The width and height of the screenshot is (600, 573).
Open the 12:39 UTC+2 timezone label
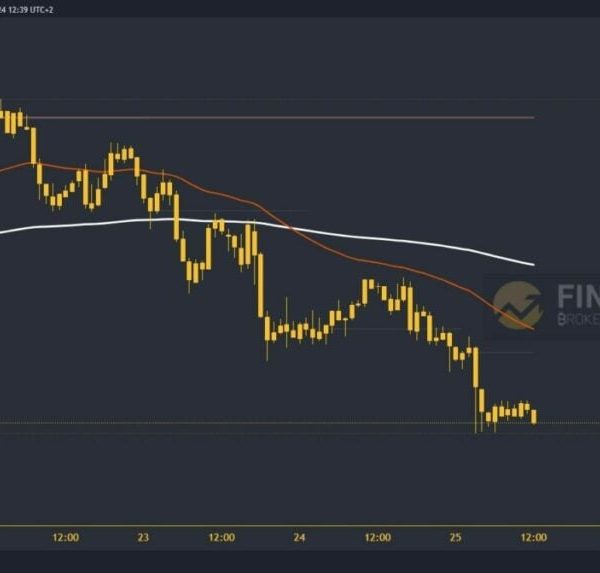(26, 10)
